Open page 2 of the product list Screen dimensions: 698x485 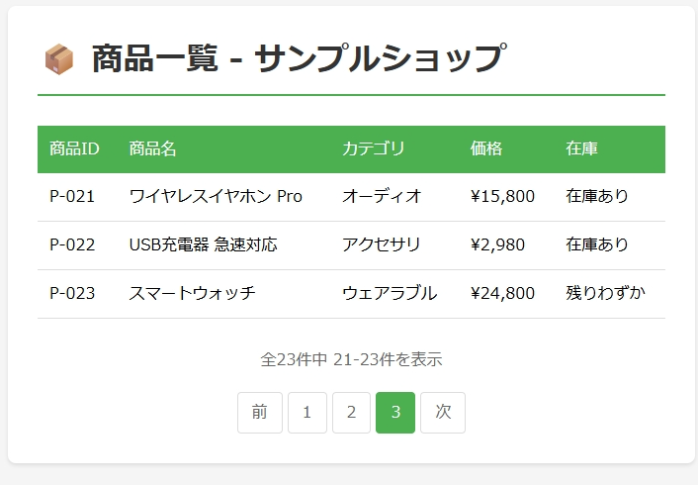[x=351, y=412]
